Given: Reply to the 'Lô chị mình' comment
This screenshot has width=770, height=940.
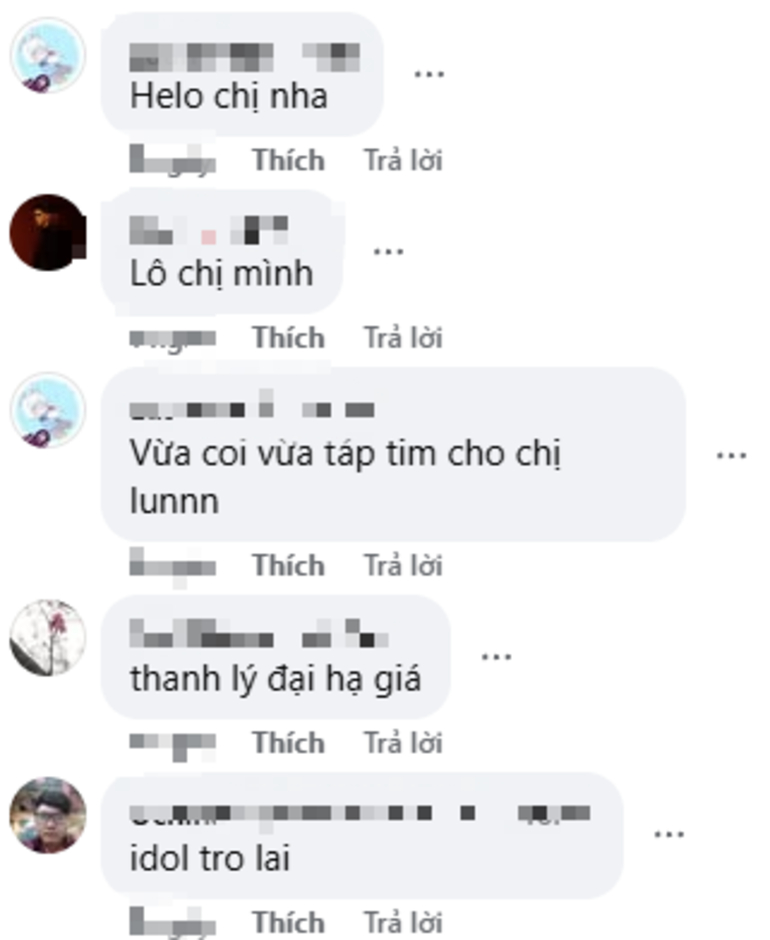Looking at the screenshot, I should click(x=404, y=338).
